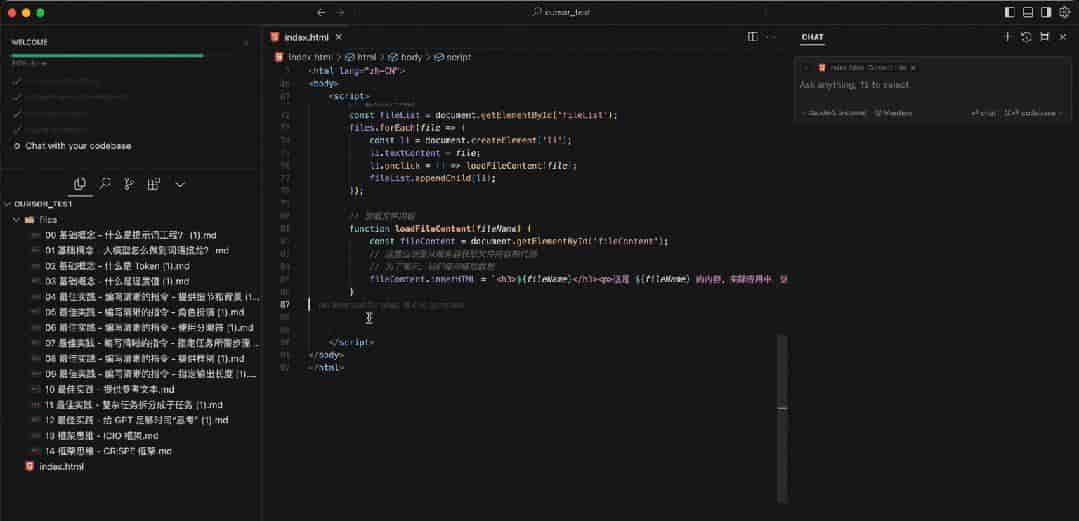The height and width of the screenshot is (521, 1079).
Task: Select the index.html editor tab
Action: point(306,37)
